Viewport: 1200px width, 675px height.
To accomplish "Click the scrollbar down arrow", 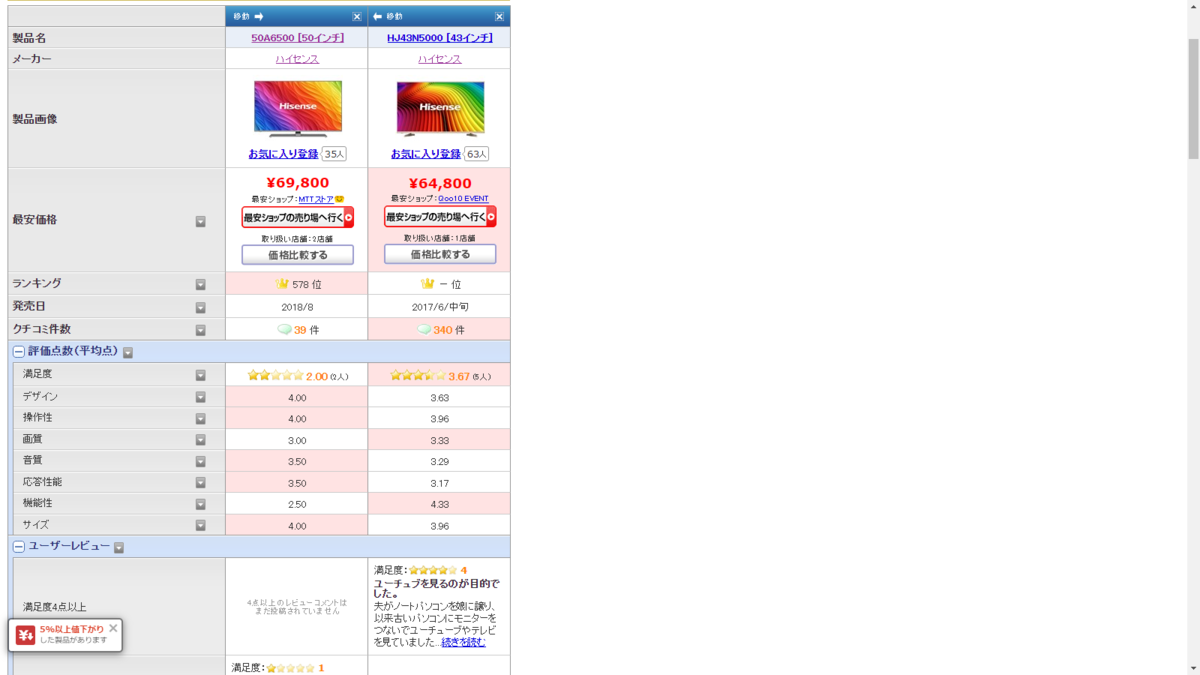I will click(x=1193, y=668).
